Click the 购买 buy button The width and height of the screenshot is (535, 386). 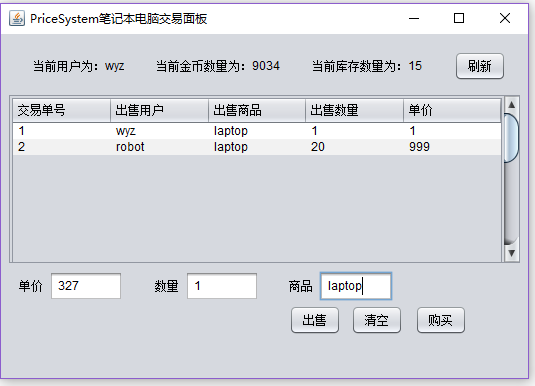[x=440, y=320]
